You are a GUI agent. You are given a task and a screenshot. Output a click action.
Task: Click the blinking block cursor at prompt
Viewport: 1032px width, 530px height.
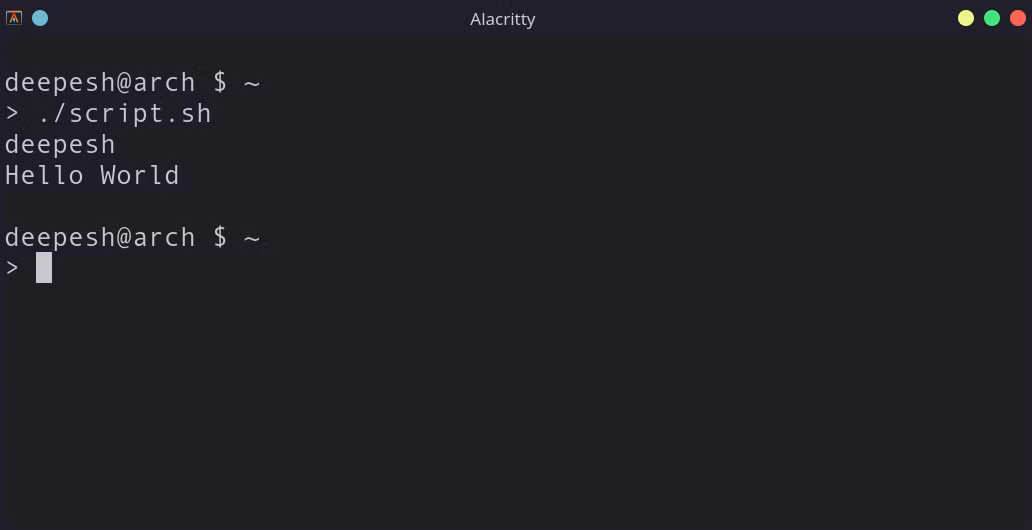tap(44, 267)
